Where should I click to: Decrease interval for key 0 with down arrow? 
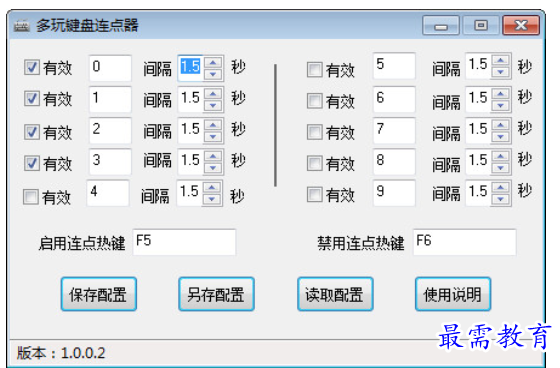213,74
